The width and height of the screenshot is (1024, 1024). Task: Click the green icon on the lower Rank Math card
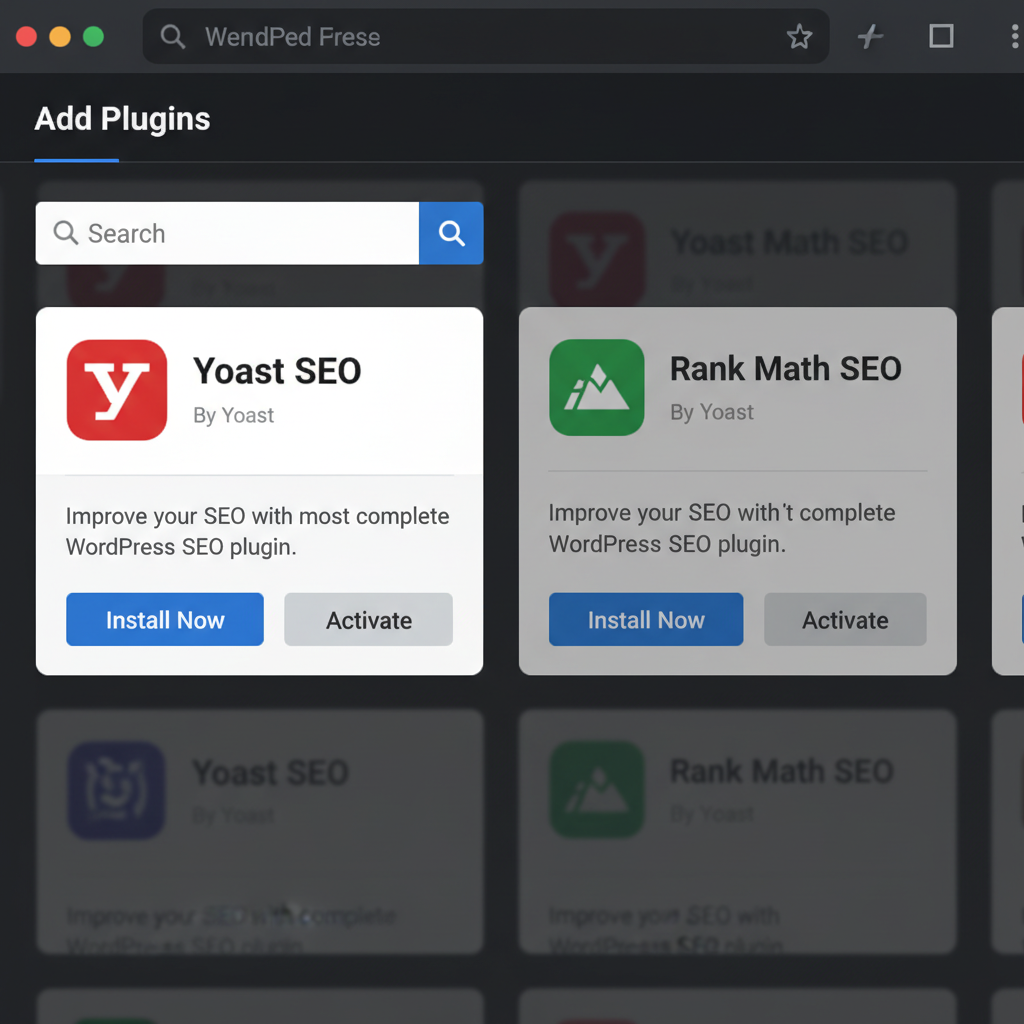click(x=597, y=790)
